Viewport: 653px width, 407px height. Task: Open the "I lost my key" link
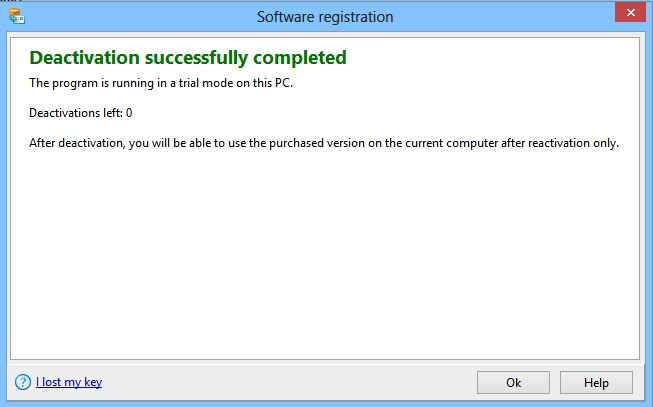[68, 382]
